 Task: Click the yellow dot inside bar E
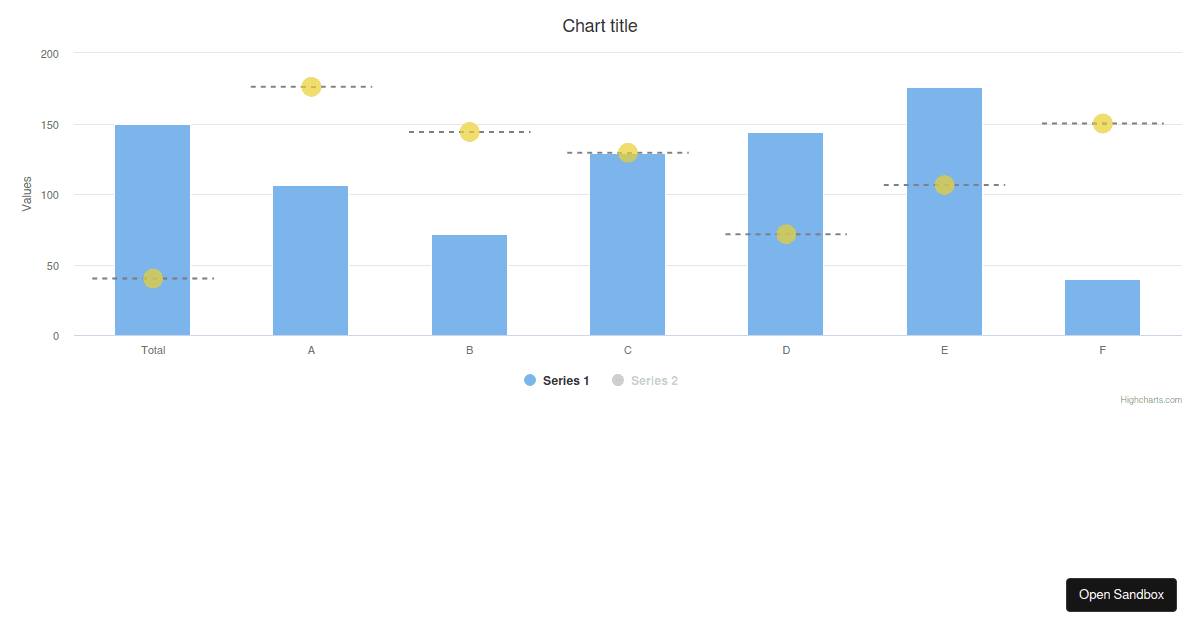click(x=944, y=184)
